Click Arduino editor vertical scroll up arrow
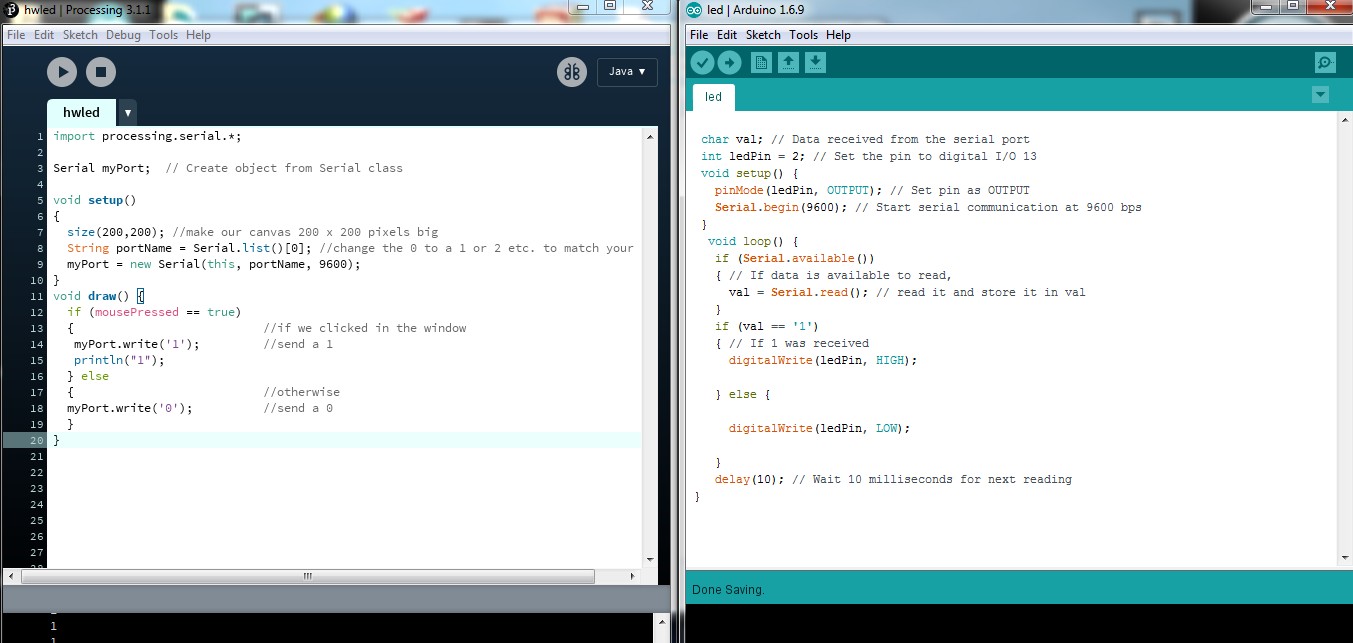 1345,119
